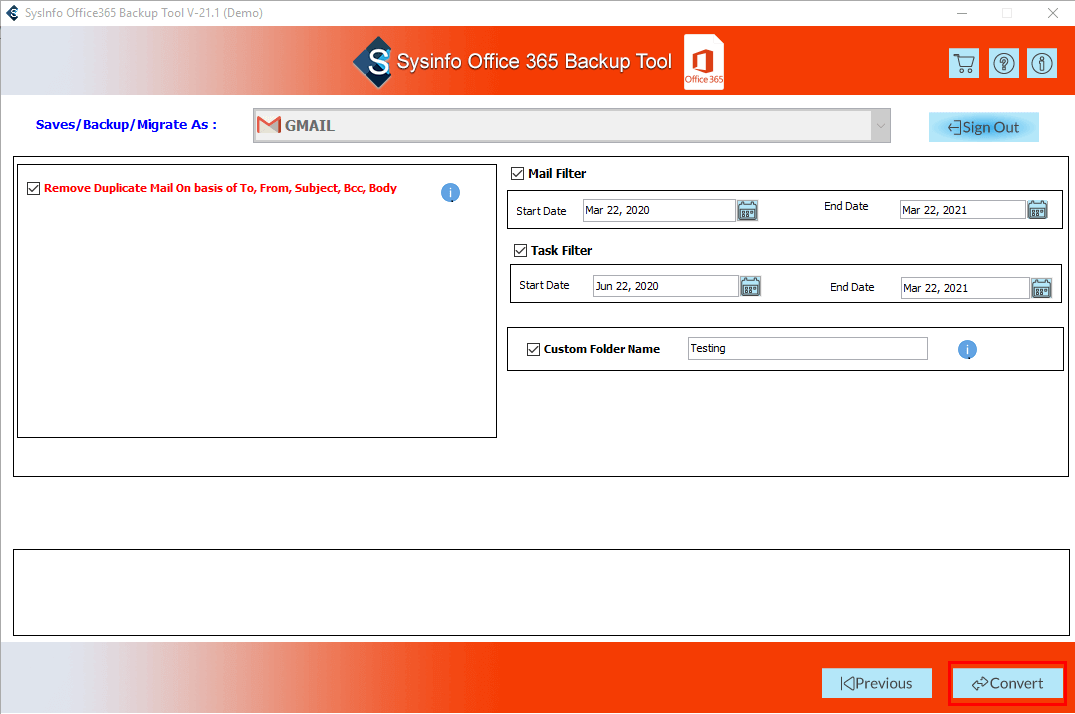Show info for Remove Duplicate Mail option
The image size is (1075, 714).
click(450, 192)
